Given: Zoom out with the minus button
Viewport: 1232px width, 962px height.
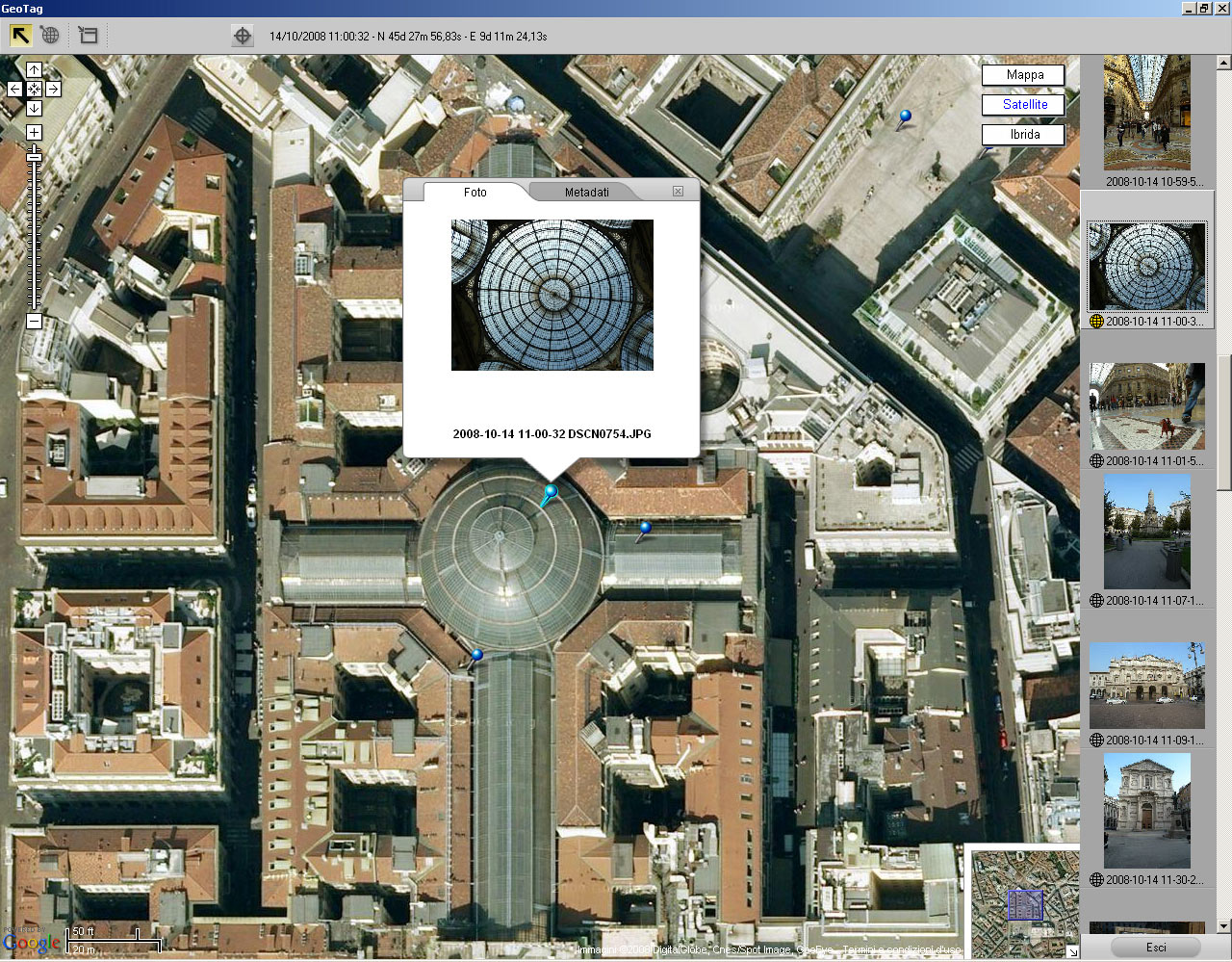Looking at the screenshot, I should [x=34, y=321].
